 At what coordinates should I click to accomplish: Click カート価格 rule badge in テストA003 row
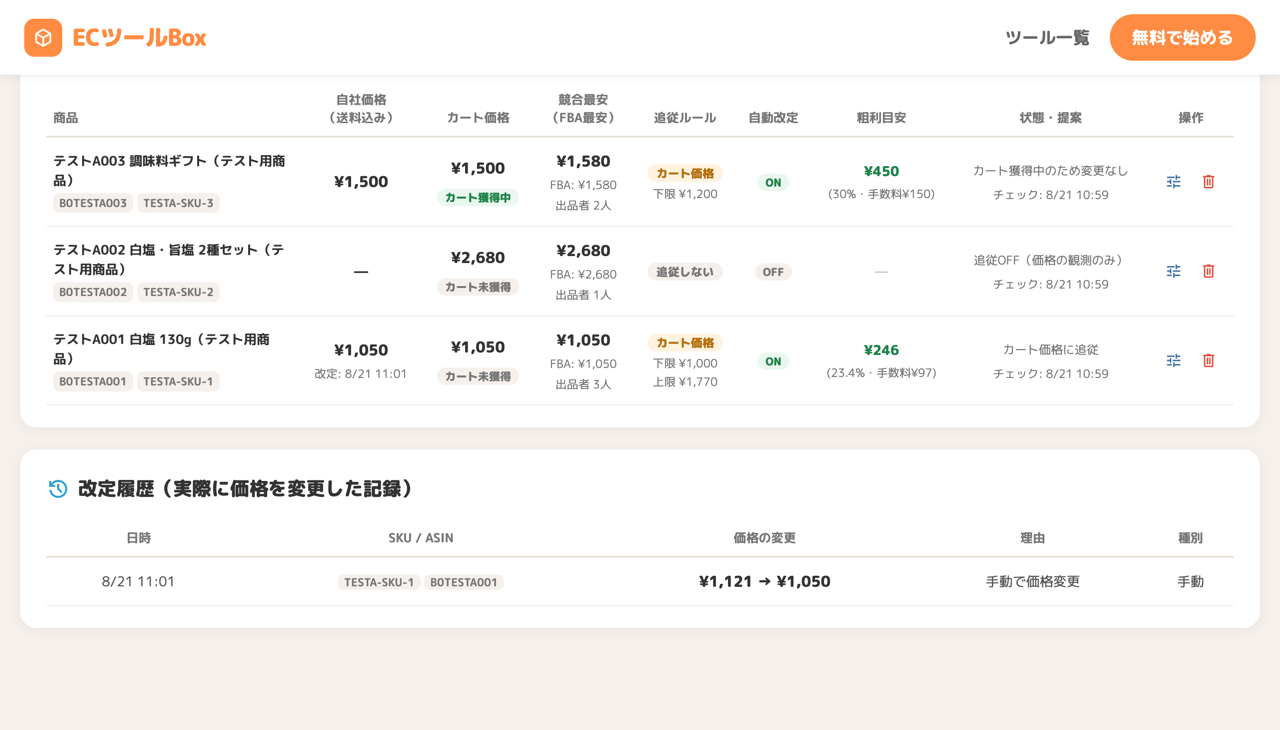point(685,173)
